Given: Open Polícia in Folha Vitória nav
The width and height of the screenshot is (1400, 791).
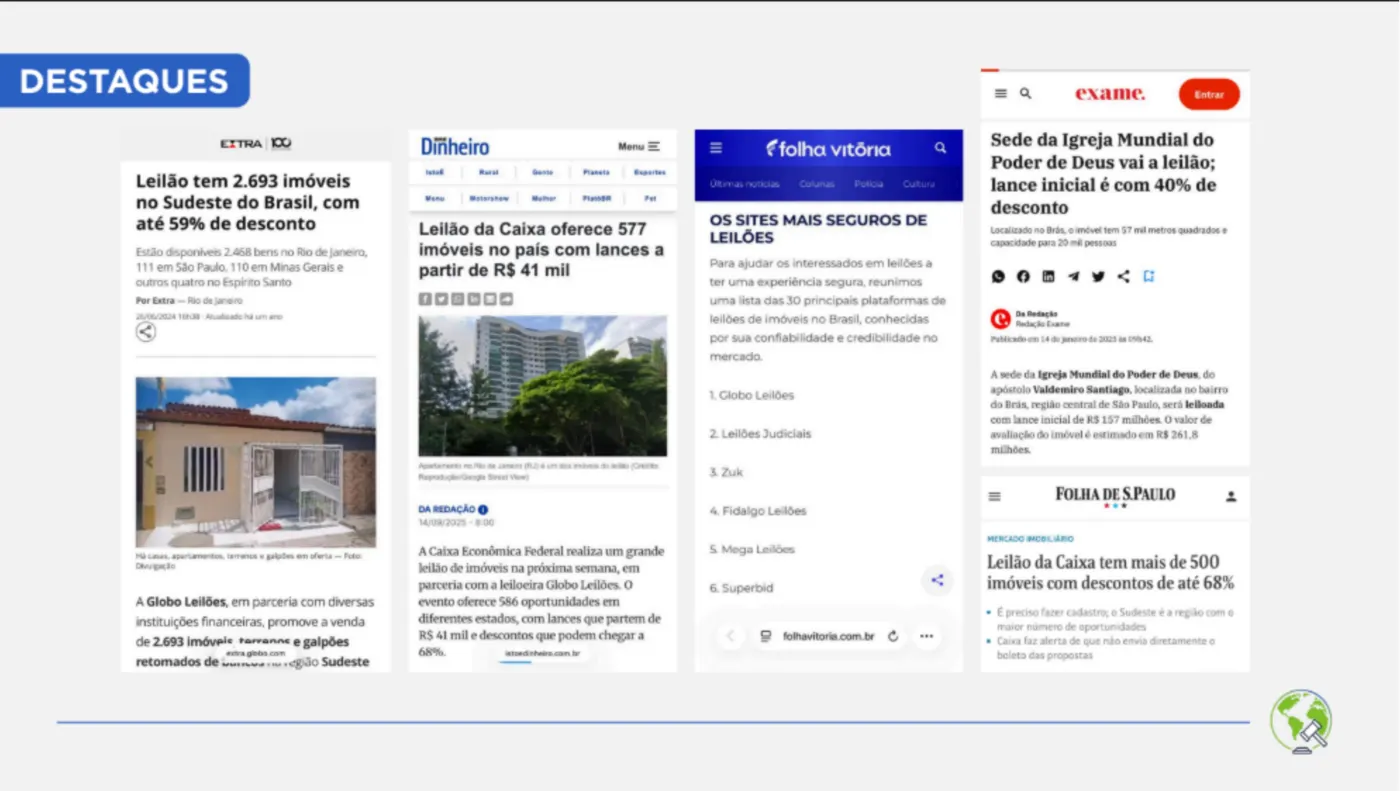Looking at the screenshot, I should point(868,184).
